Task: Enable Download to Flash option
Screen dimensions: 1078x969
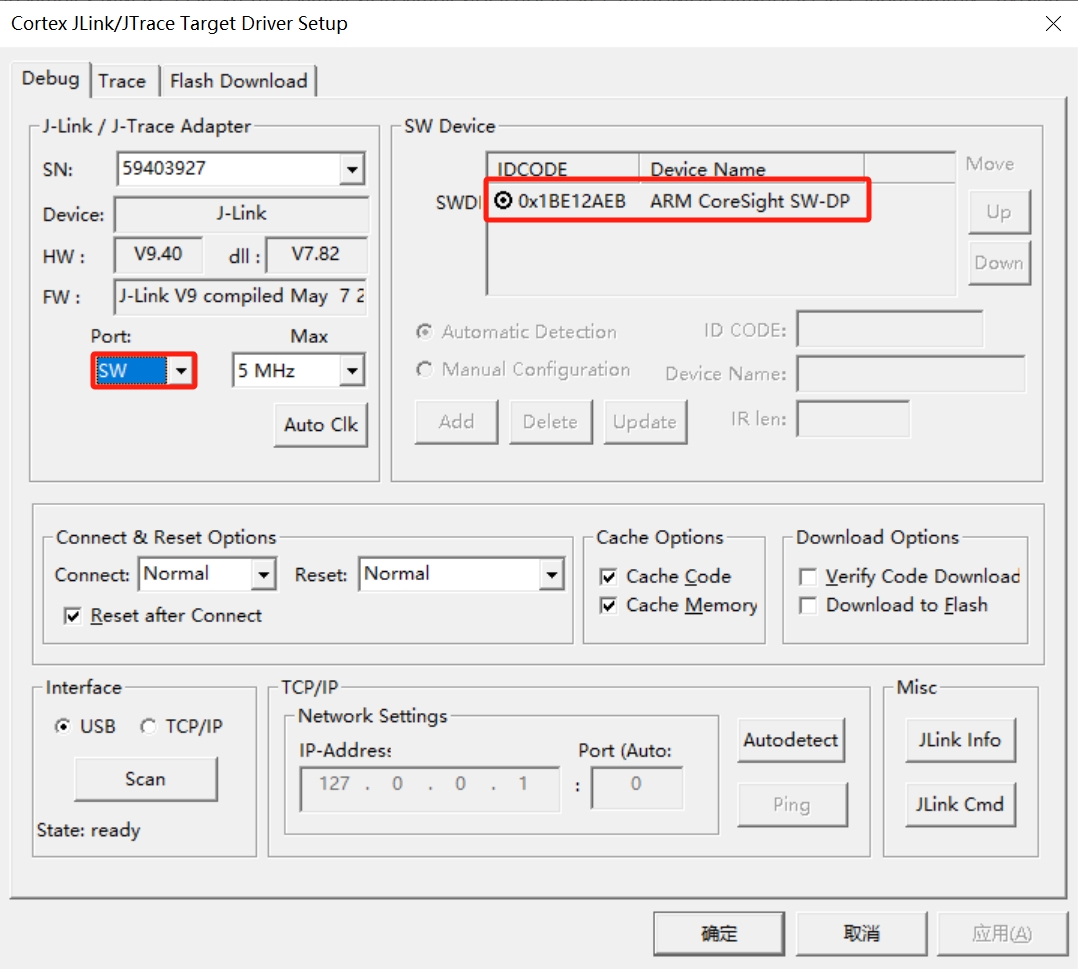Action: [808, 606]
